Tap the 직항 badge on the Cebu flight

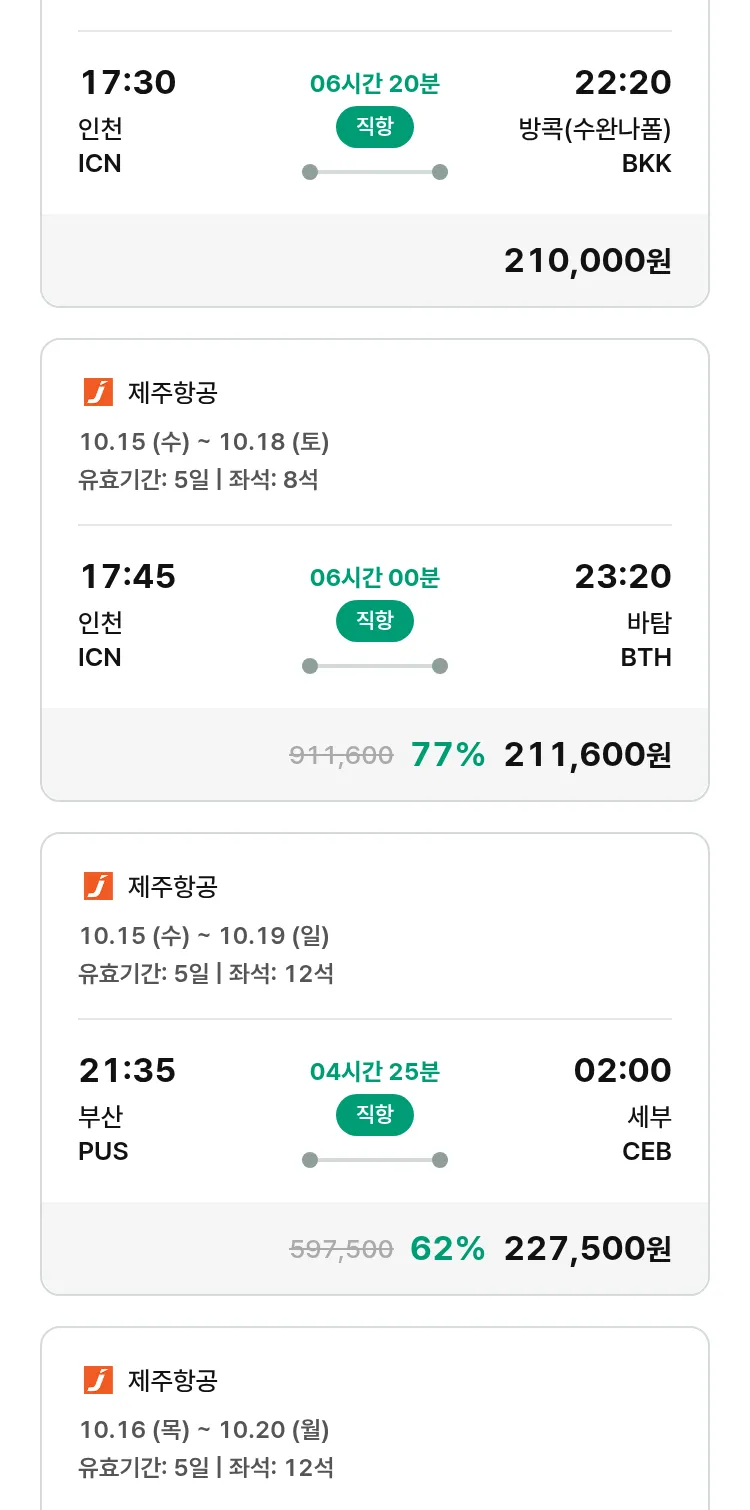click(x=375, y=1116)
